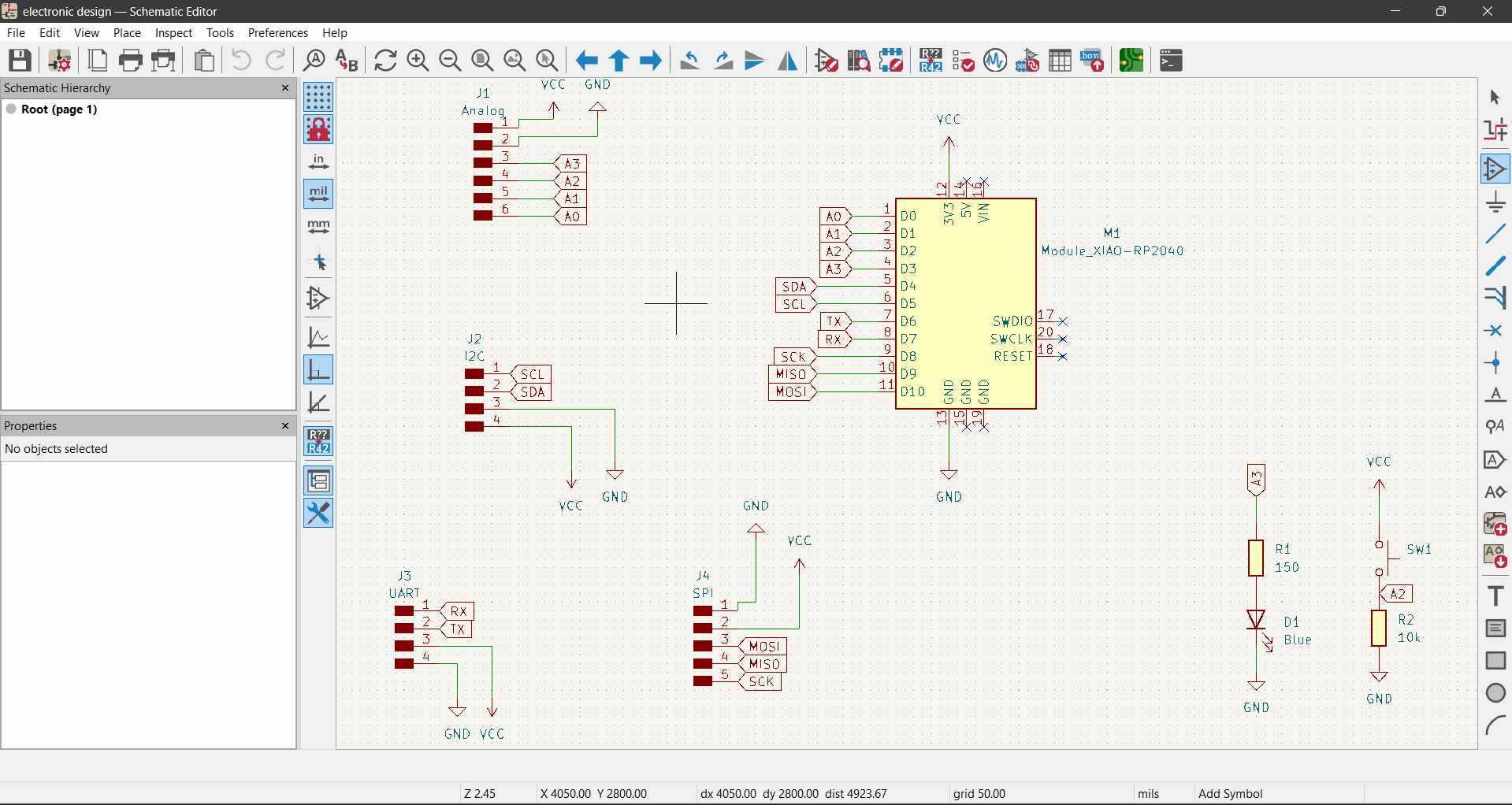This screenshot has height=805, width=1512.
Task: Select the wire drawing tool
Action: pos(1495,233)
